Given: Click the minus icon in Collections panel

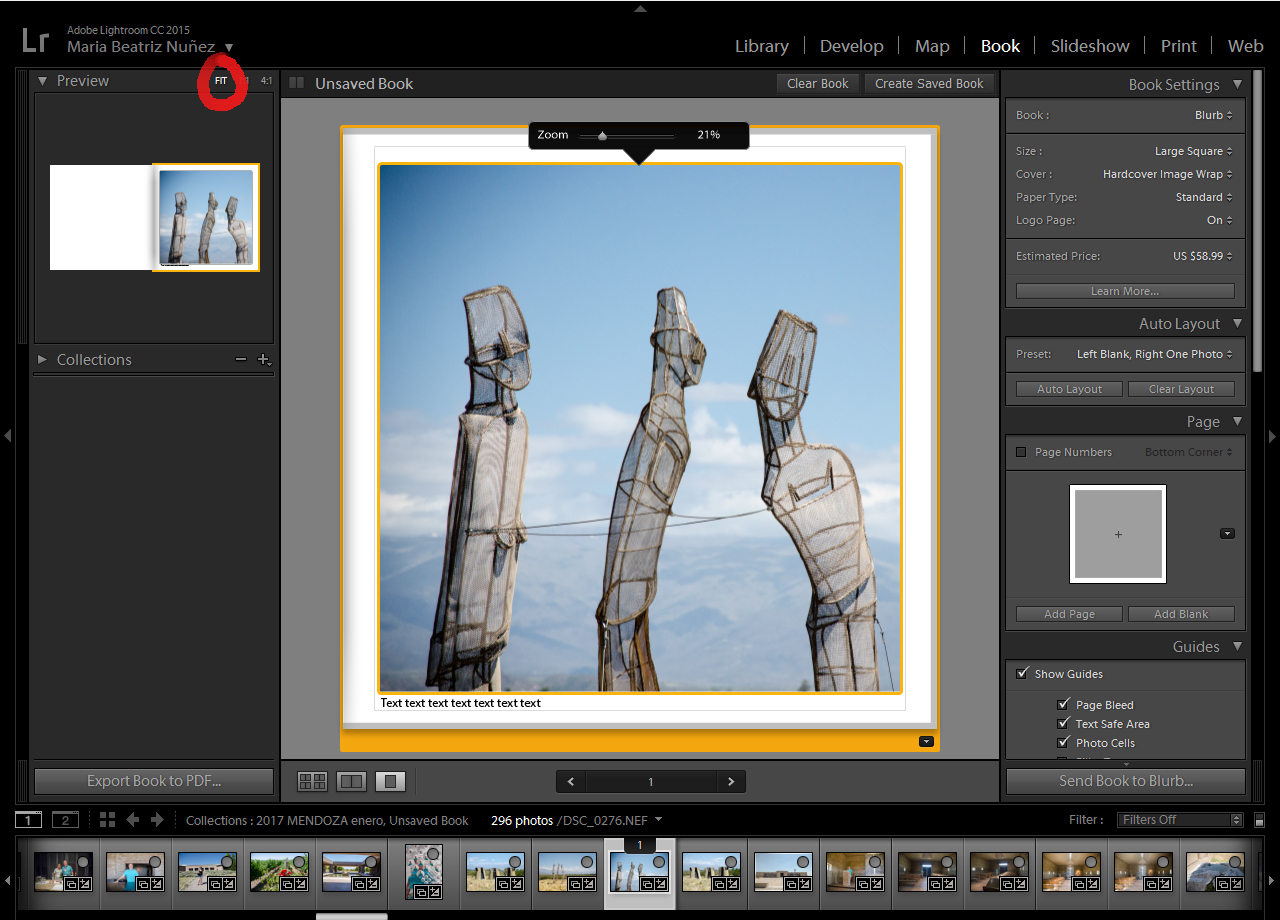Looking at the screenshot, I should pyautogui.click(x=241, y=360).
